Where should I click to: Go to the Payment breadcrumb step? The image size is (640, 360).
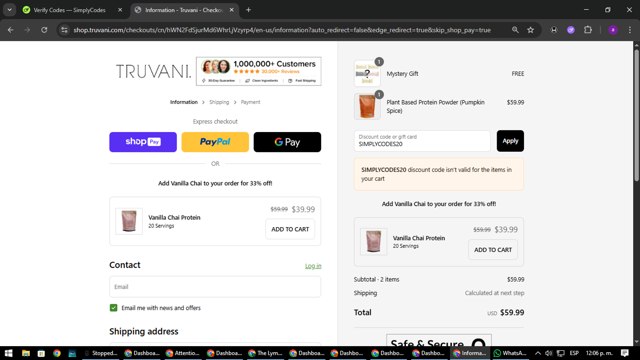click(250, 102)
